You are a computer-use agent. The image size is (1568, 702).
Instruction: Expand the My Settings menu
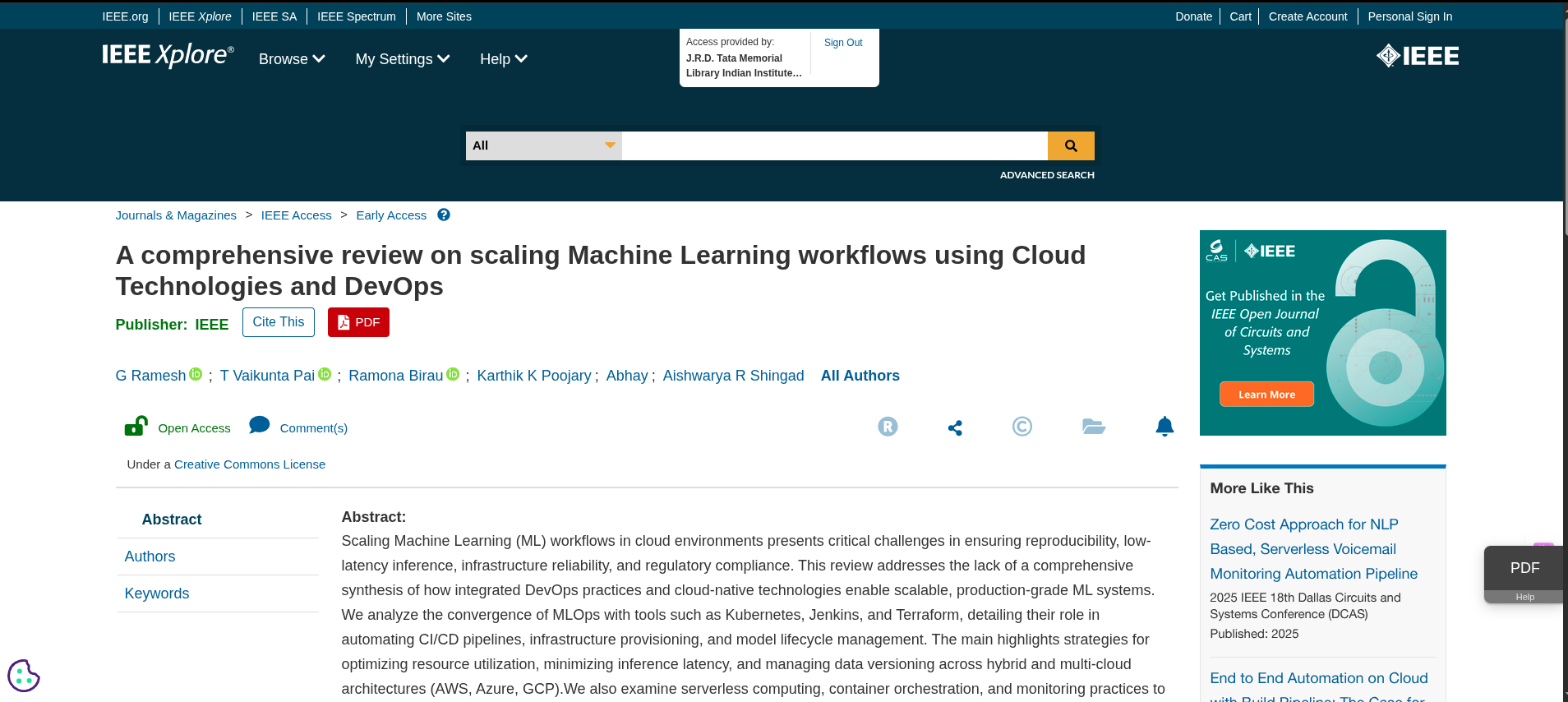pos(403,59)
